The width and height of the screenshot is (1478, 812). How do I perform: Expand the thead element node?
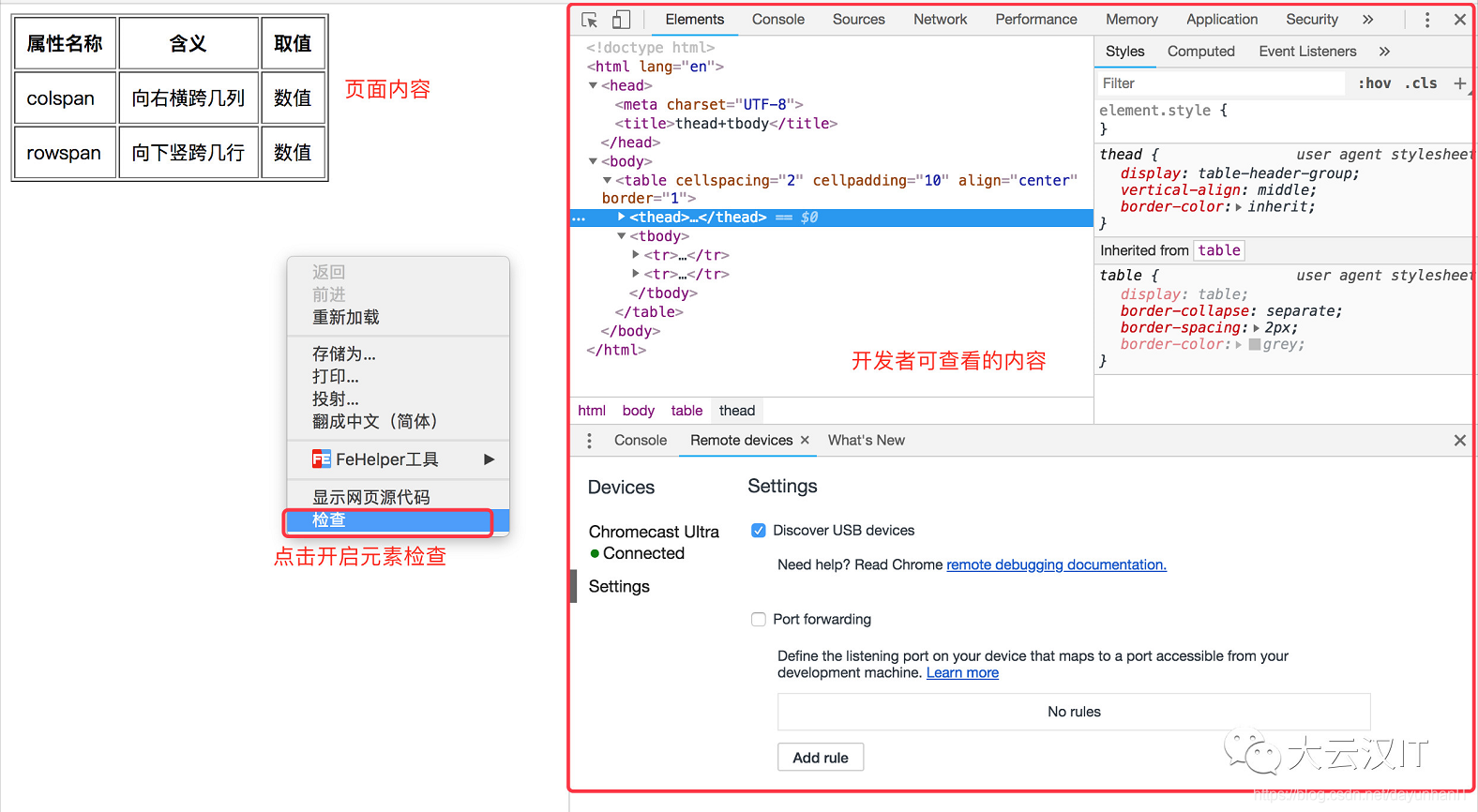(x=621, y=218)
